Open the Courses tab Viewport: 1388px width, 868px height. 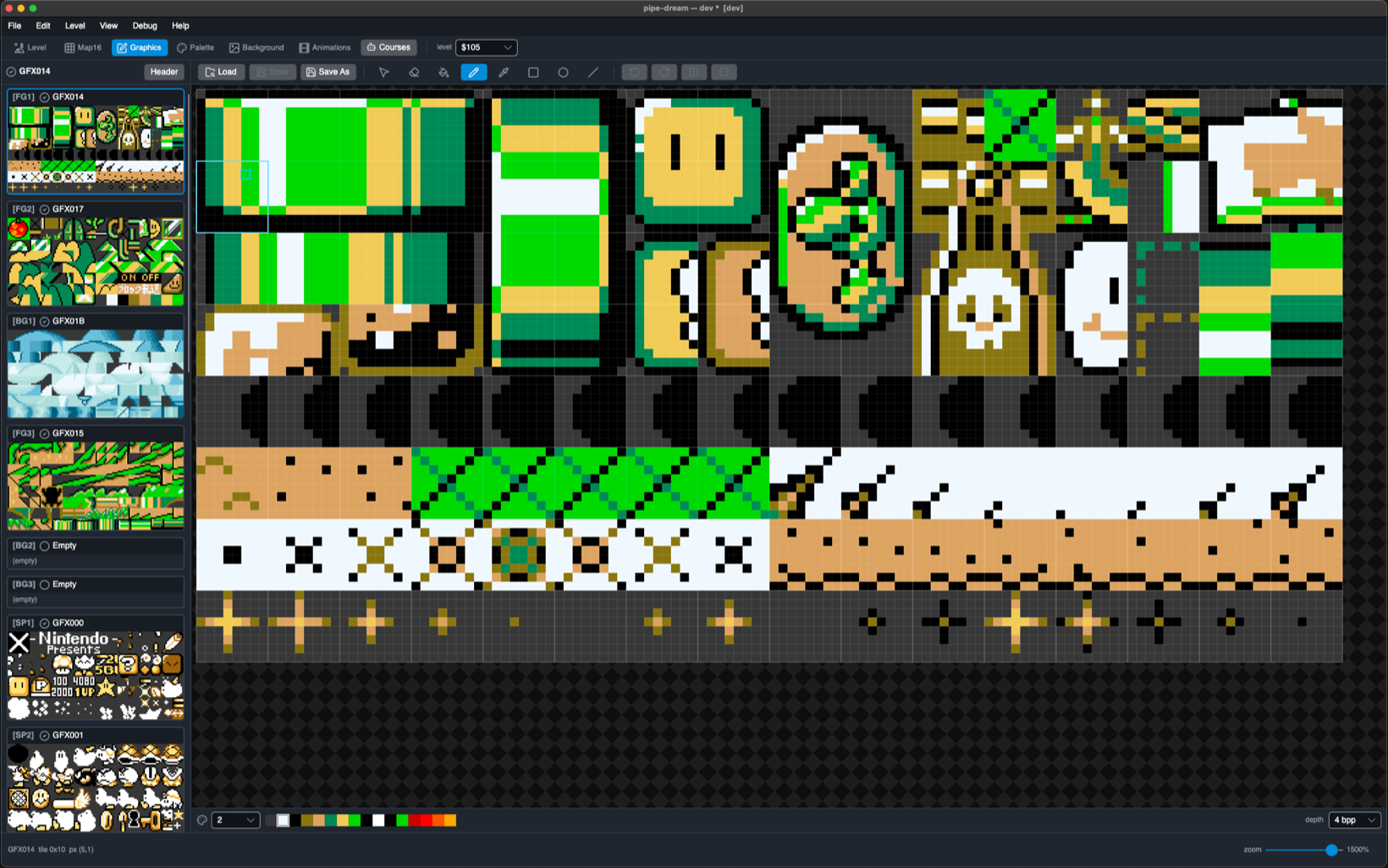pyautogui.click(x=388, y=47)
